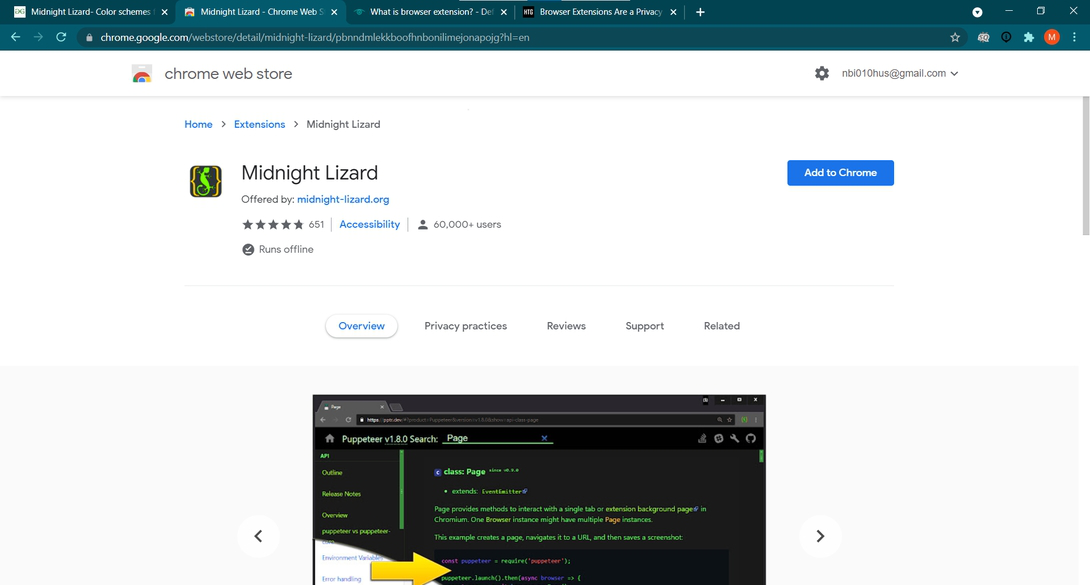Click the 60,000+ users text
The image size is (1090, 585).
coord(467,224)
